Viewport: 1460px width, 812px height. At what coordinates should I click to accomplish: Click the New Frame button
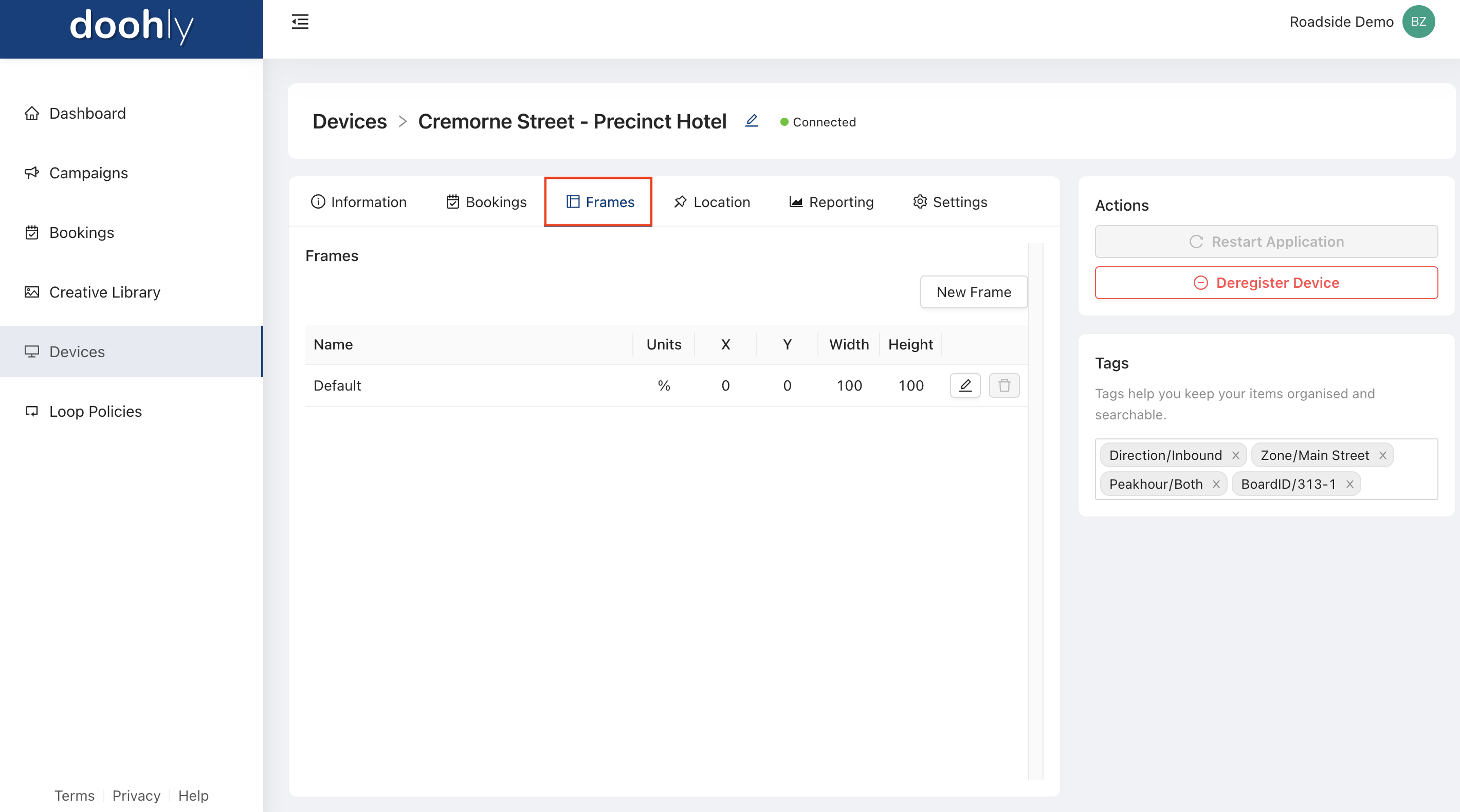[x=973, y=292]
